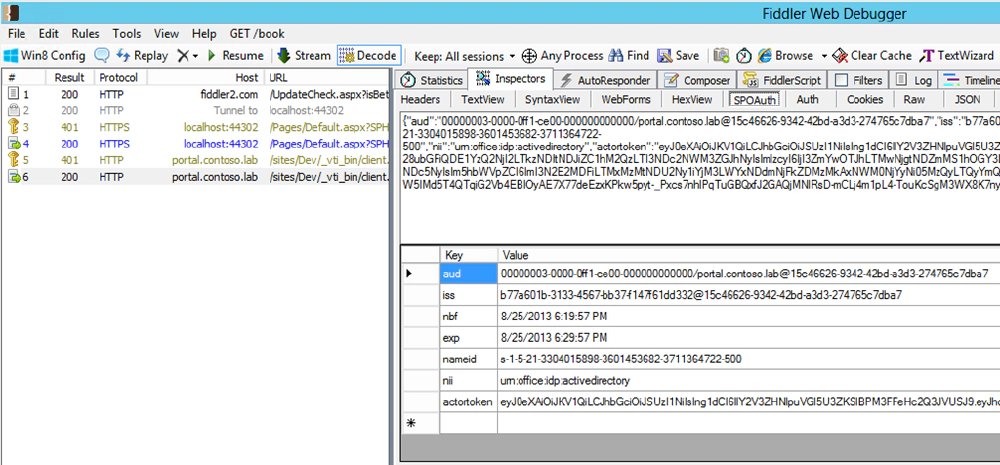Click the nameid value cell

pos(749,359)
